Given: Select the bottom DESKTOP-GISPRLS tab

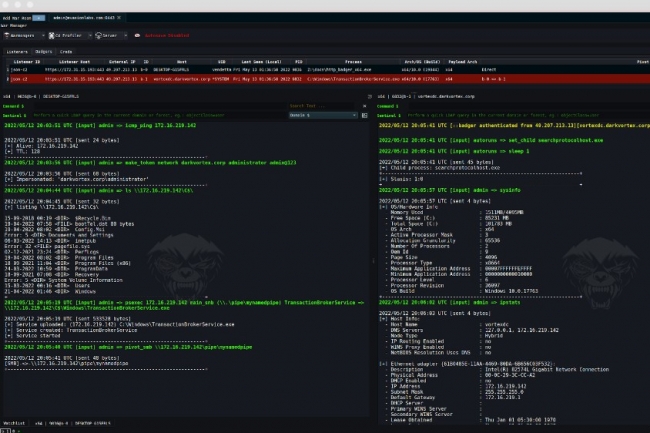Looking at the screenshot, I should [x=73, y=423].
